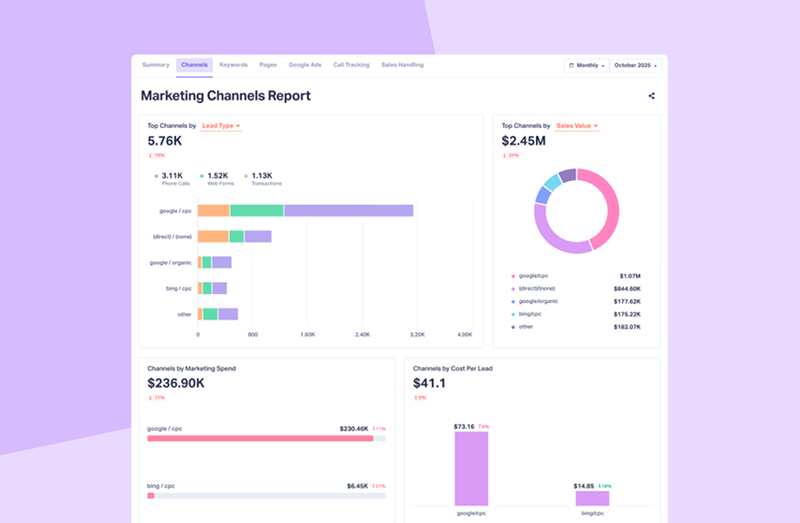This screenshot has height=523, width=800.
Task: Click the $175.22K sales value
Action: 627,314
